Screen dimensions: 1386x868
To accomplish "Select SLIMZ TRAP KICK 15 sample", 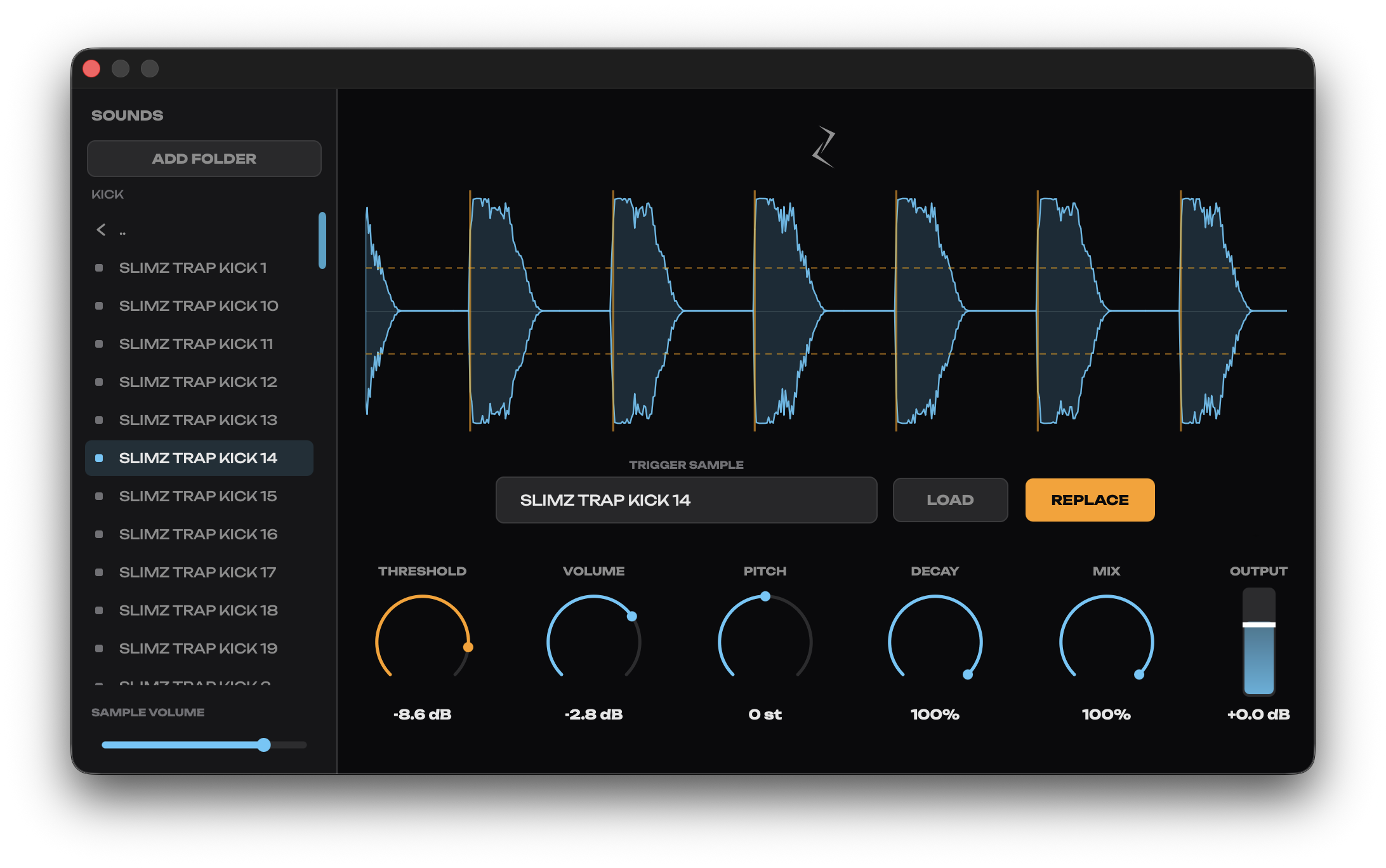I will [199, 496].
